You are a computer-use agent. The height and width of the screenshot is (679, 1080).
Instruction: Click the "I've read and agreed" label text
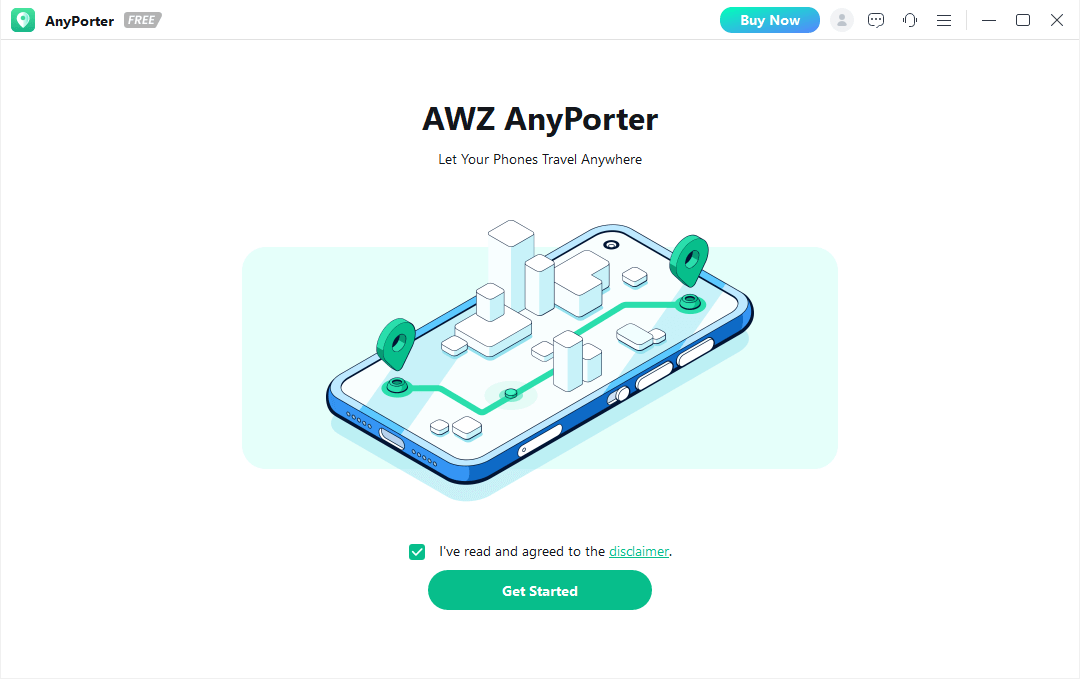click(522, 552)
